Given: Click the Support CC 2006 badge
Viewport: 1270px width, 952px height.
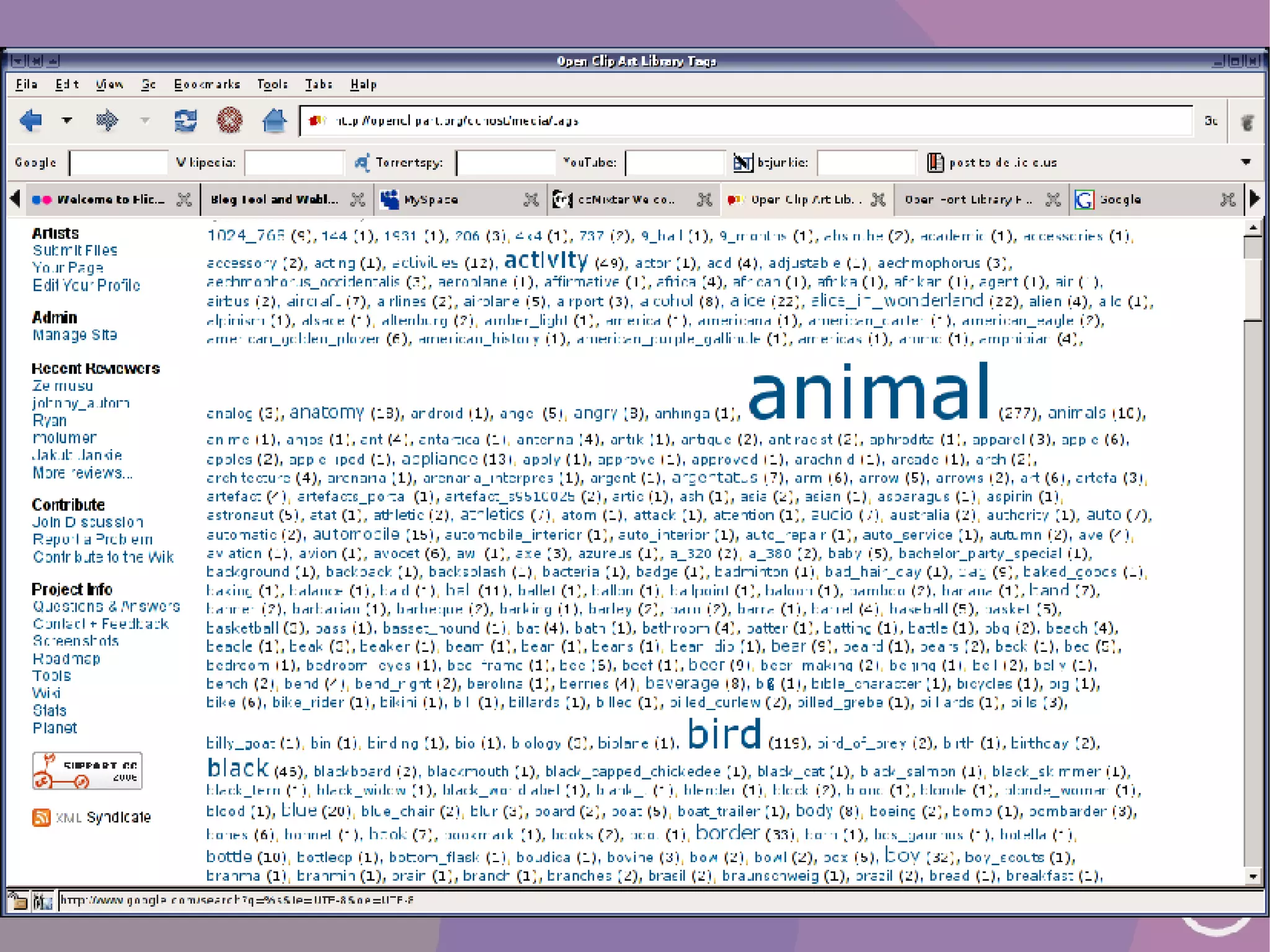Looking at the screenshot, I should tap(87, 771).
